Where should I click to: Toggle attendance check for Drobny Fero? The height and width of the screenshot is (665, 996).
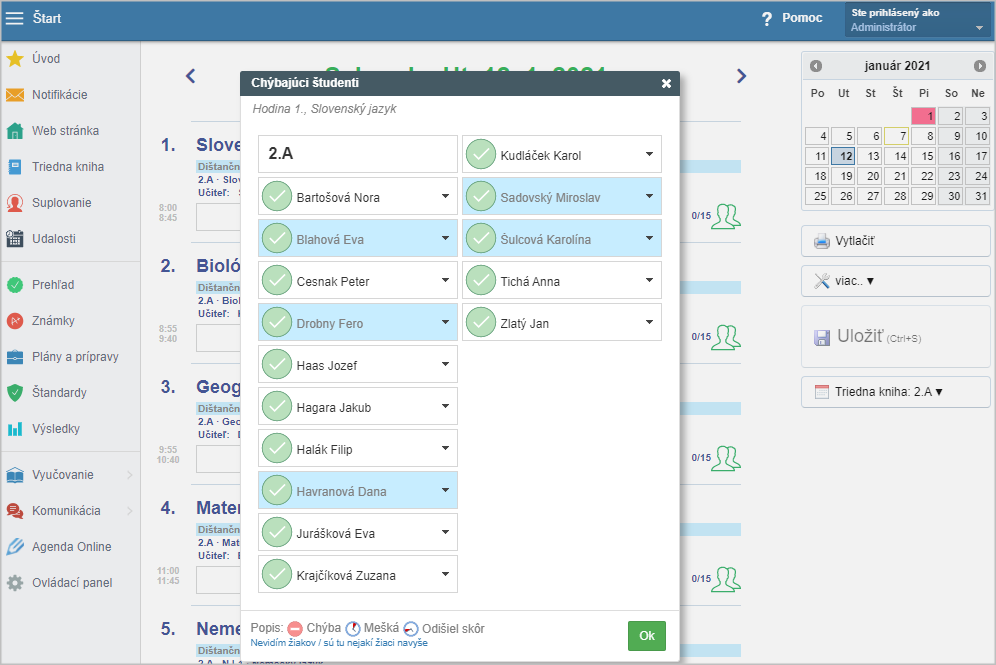[x=277, y=322]
